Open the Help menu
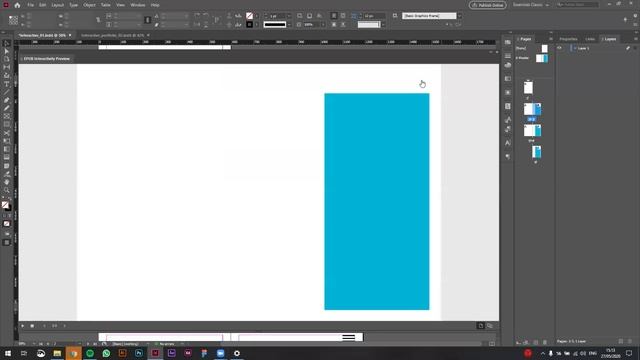Image resolution: width=640 pixels, height=360 pixels. (155, 5)
